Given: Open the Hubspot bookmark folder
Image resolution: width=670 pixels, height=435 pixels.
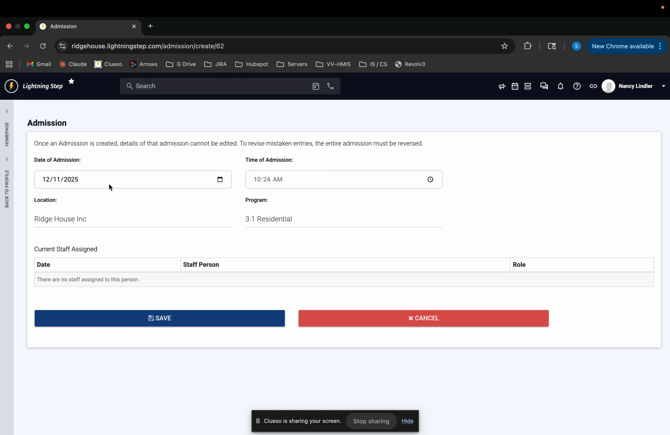Looking at the screenshot, I should [252, 64].
